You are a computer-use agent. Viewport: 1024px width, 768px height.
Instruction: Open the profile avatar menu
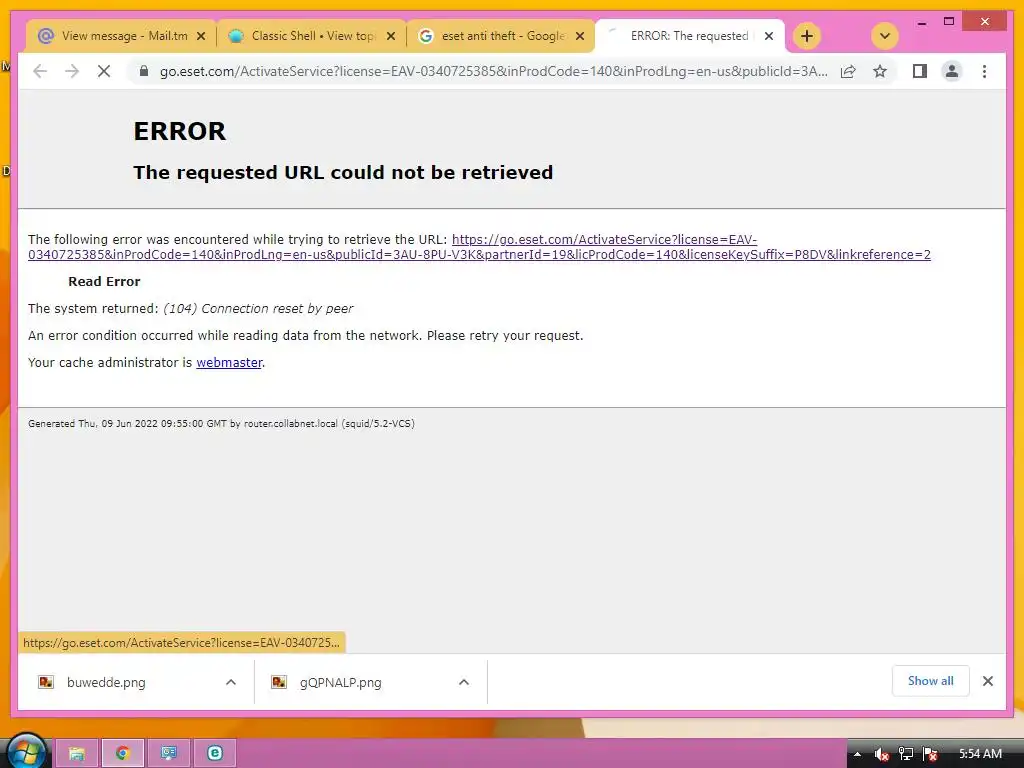pos(952,71)
